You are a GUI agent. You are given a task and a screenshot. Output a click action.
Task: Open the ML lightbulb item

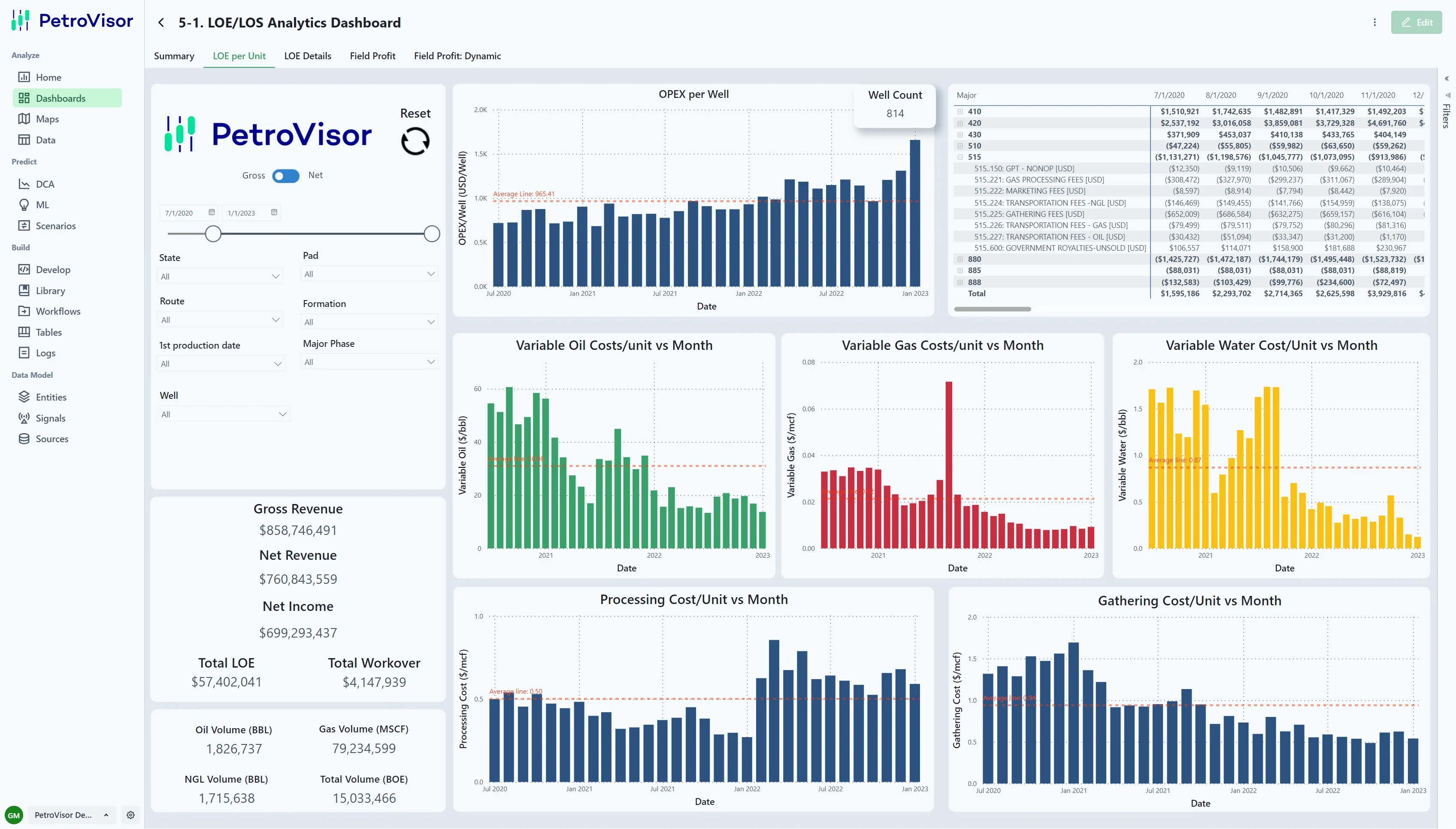tap(42, 205)
